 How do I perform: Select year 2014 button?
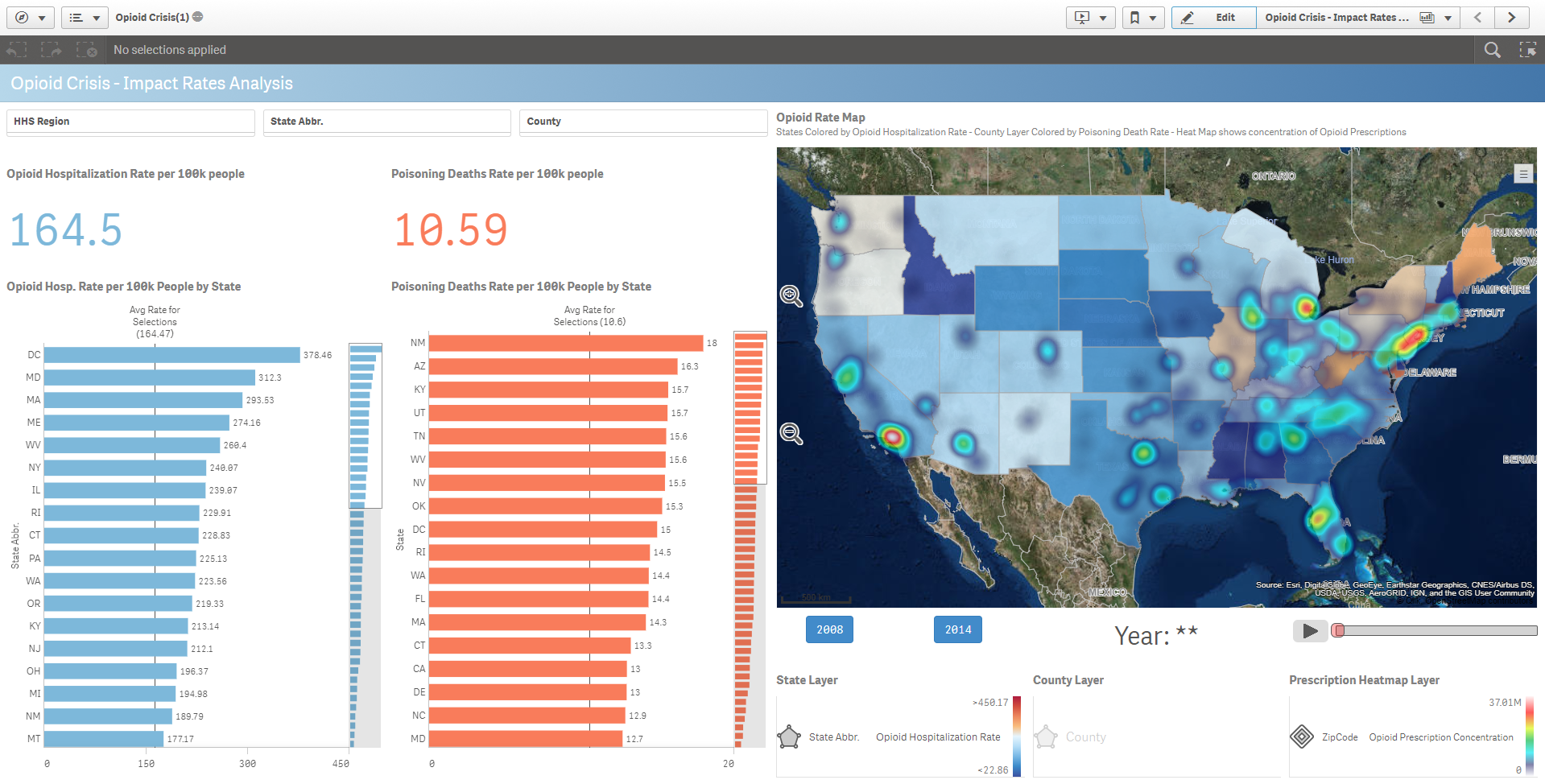coord(957,629)
